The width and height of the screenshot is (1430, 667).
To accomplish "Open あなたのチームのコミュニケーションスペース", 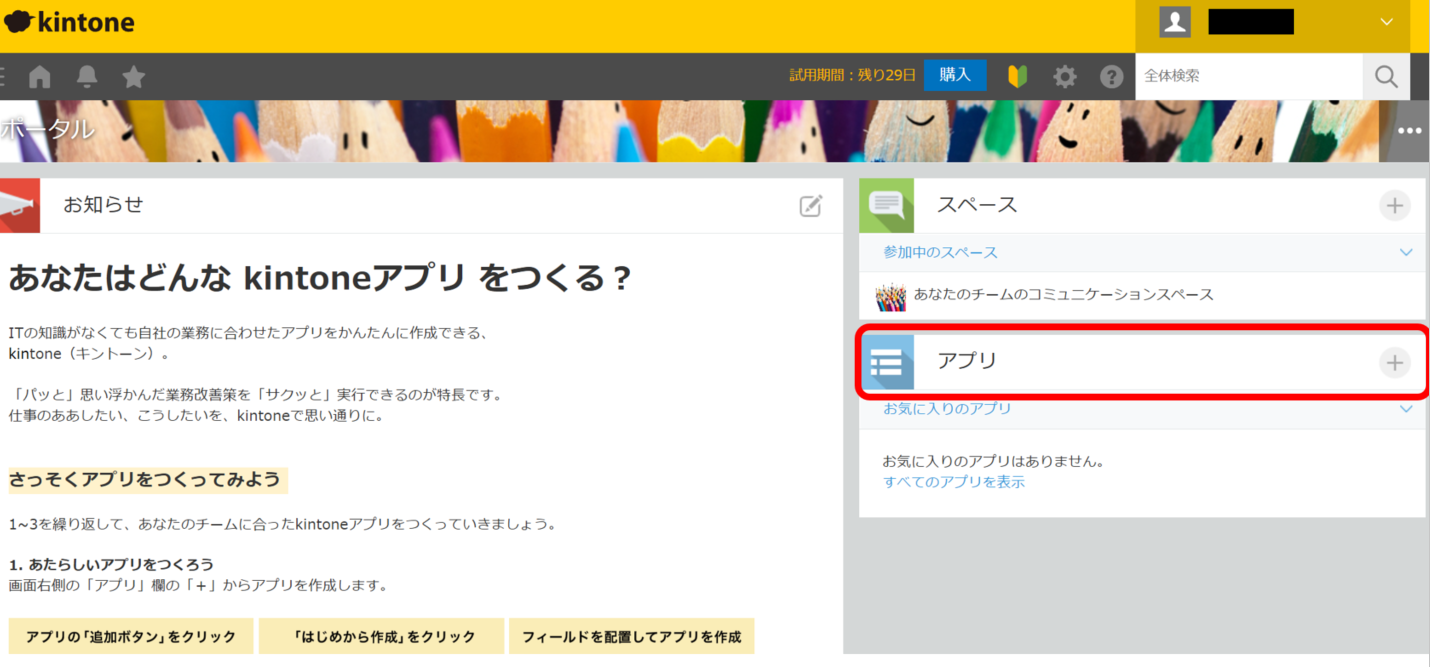I will [x=1063, y=295].
